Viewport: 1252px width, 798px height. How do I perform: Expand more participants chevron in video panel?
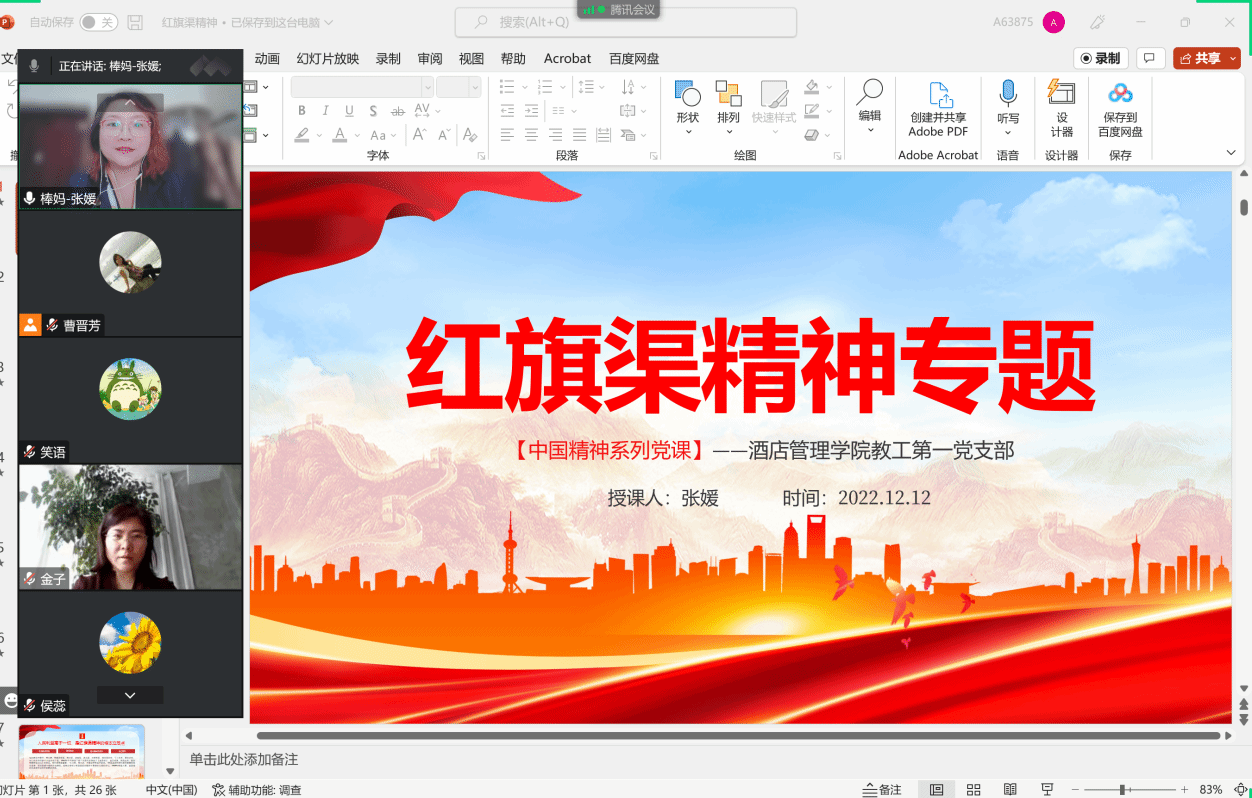pos(130,695)
